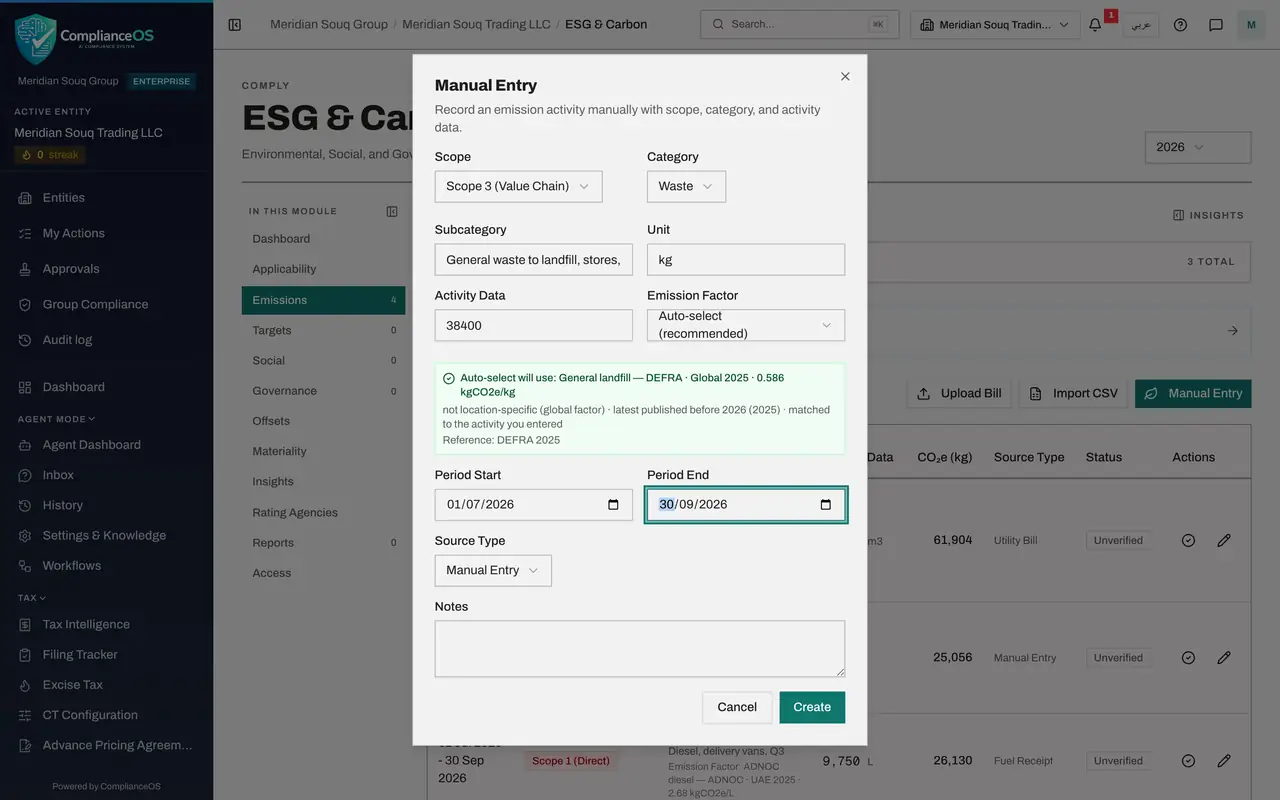Open the Category Waste dropdown
Image resolution: width=1280 pixels, height=800 pixels.
tap(686, 186)
